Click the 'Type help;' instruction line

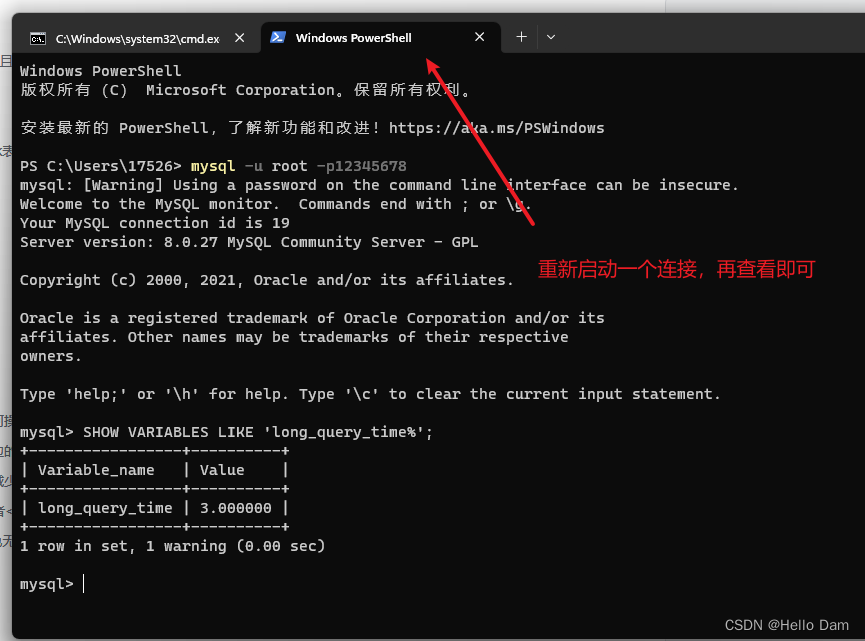coord(370,394)
